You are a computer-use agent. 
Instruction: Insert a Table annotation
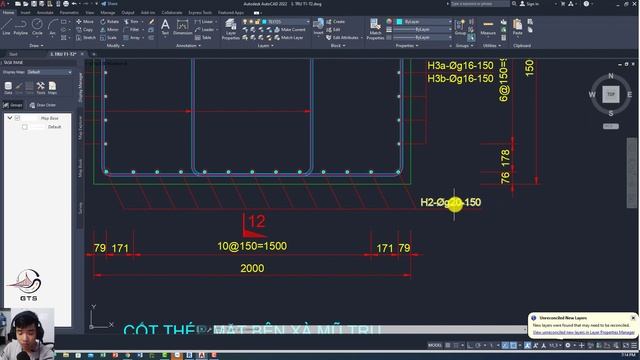(x=203, y=38)
